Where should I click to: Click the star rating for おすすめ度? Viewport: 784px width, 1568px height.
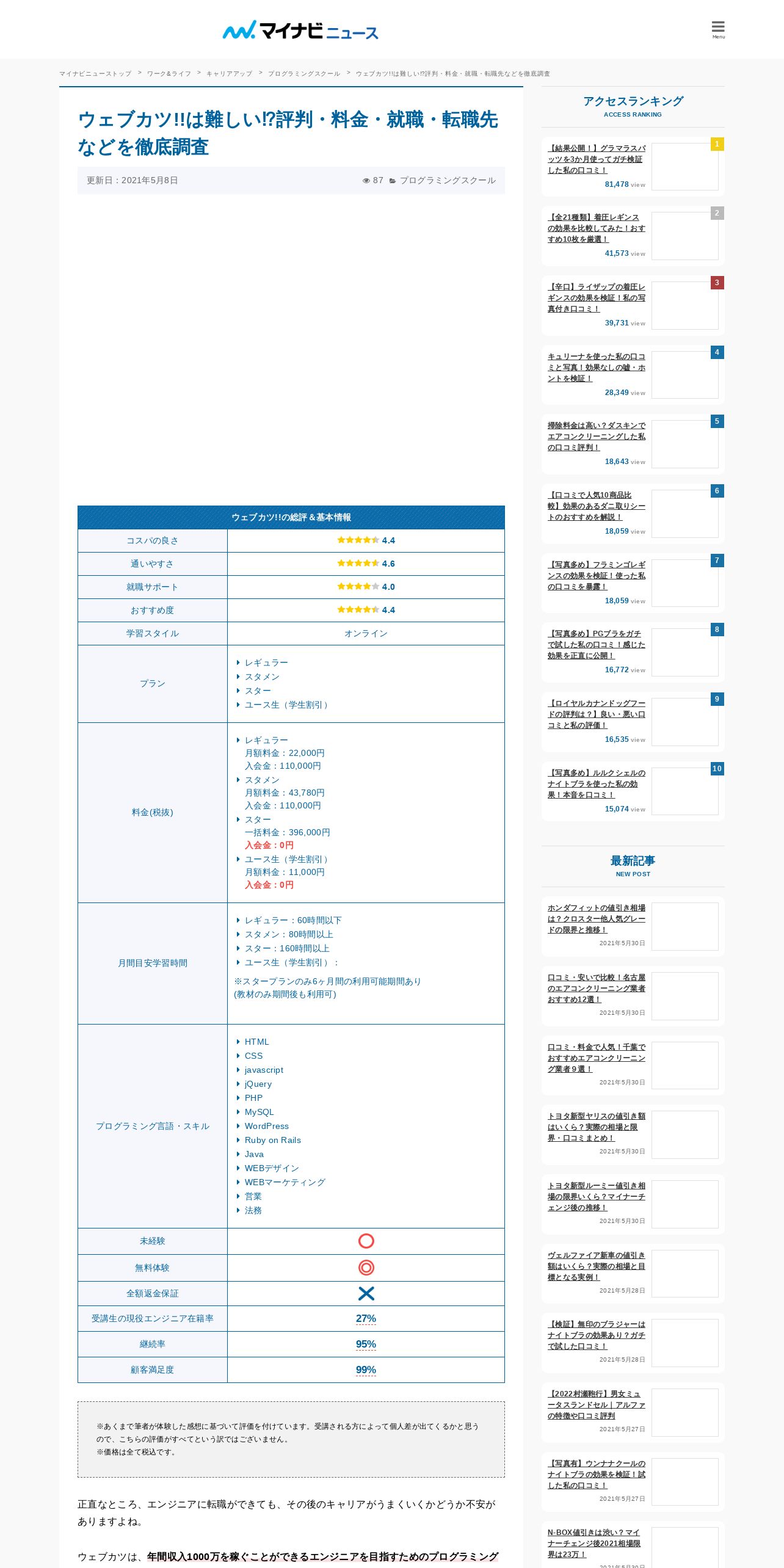point(358,609)
